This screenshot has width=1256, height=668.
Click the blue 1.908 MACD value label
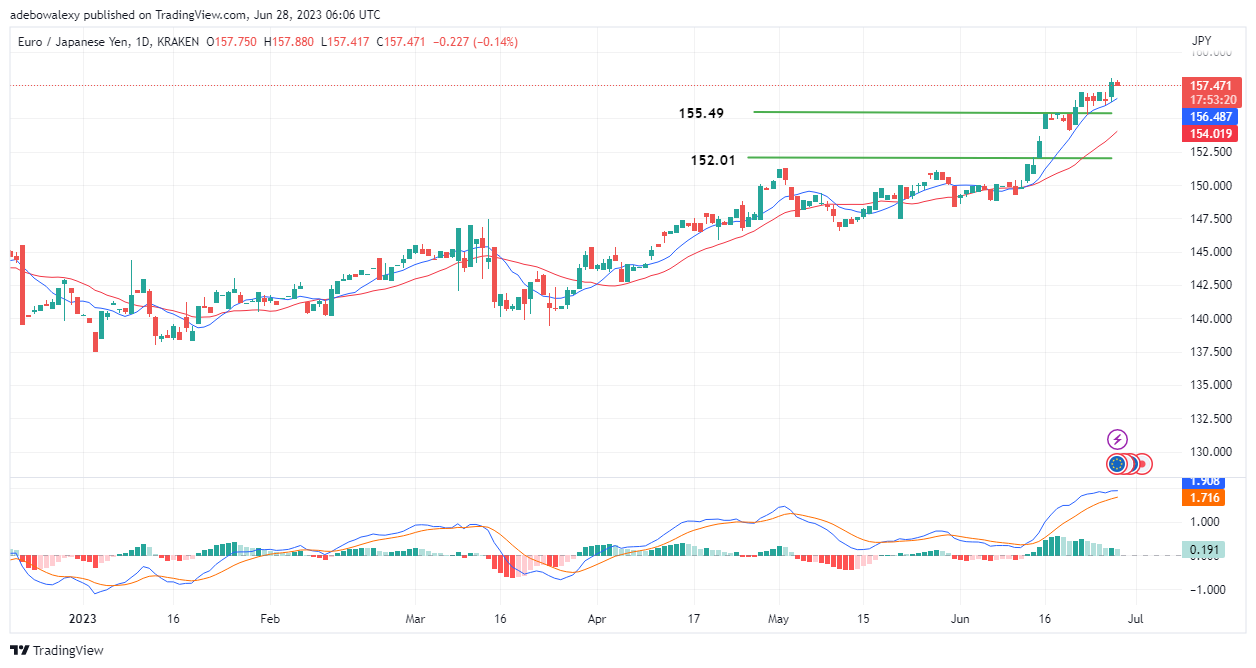(x=1203, y=482)
